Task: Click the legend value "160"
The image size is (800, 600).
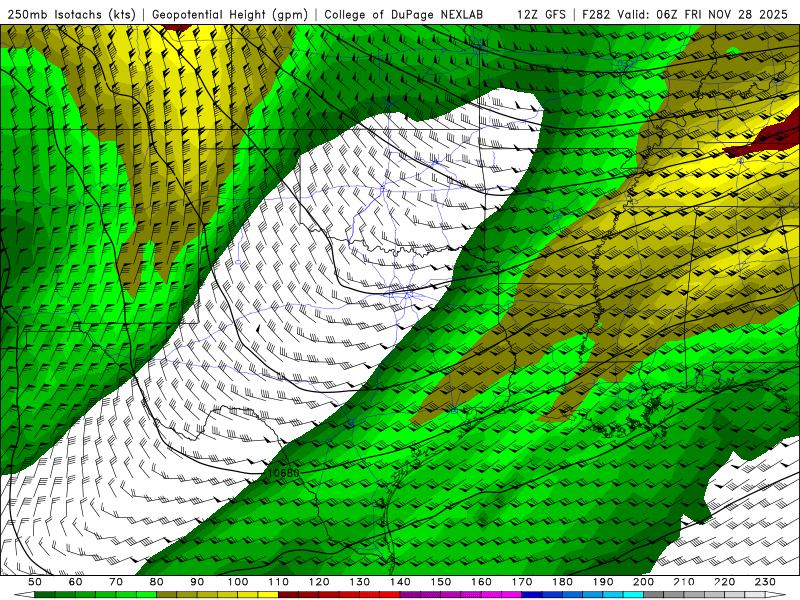Action: click(481, 582)
